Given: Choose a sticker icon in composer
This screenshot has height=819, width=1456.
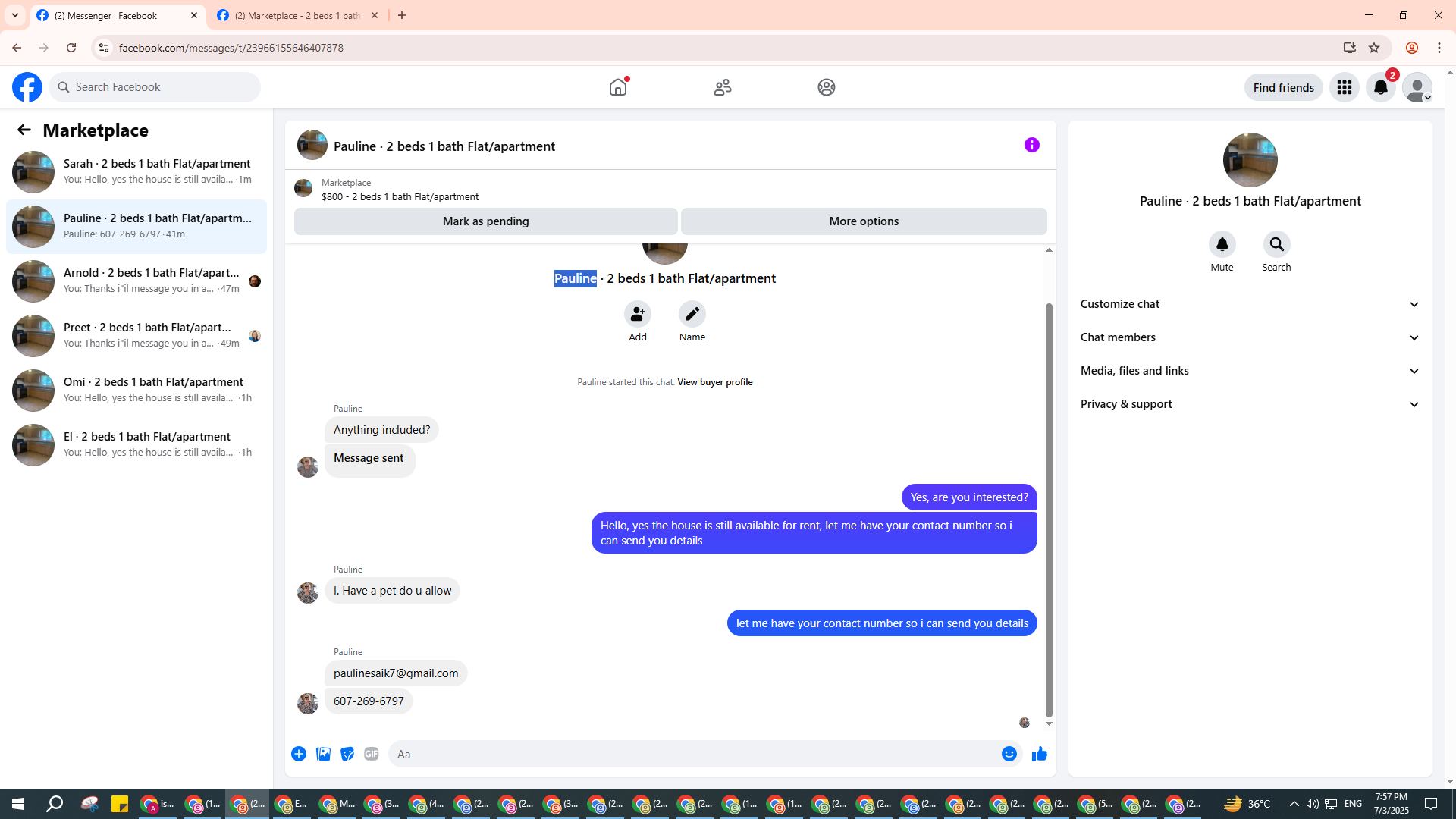Looking at the screenshot, I should pos(347,754).
